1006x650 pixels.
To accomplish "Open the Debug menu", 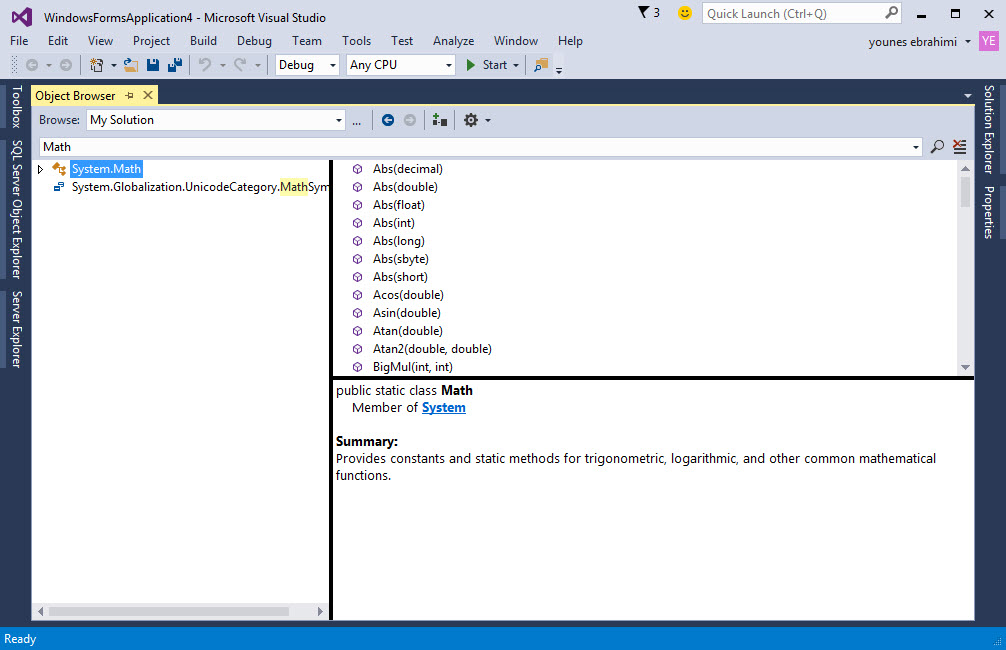I will pyautogui.click(x=254, y=41).
